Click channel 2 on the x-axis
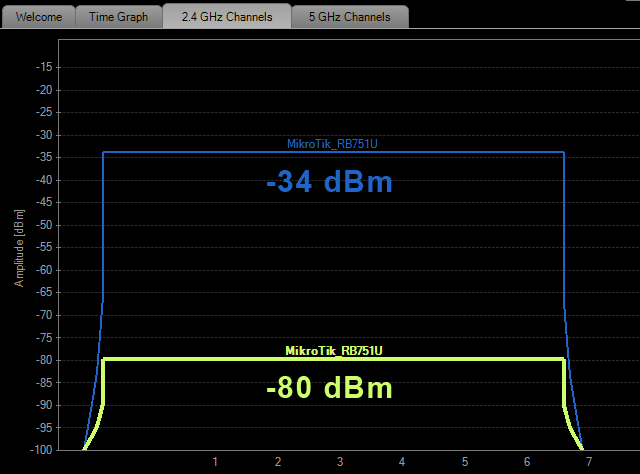Viewport: 640px width, 474px height. point(278,462)
